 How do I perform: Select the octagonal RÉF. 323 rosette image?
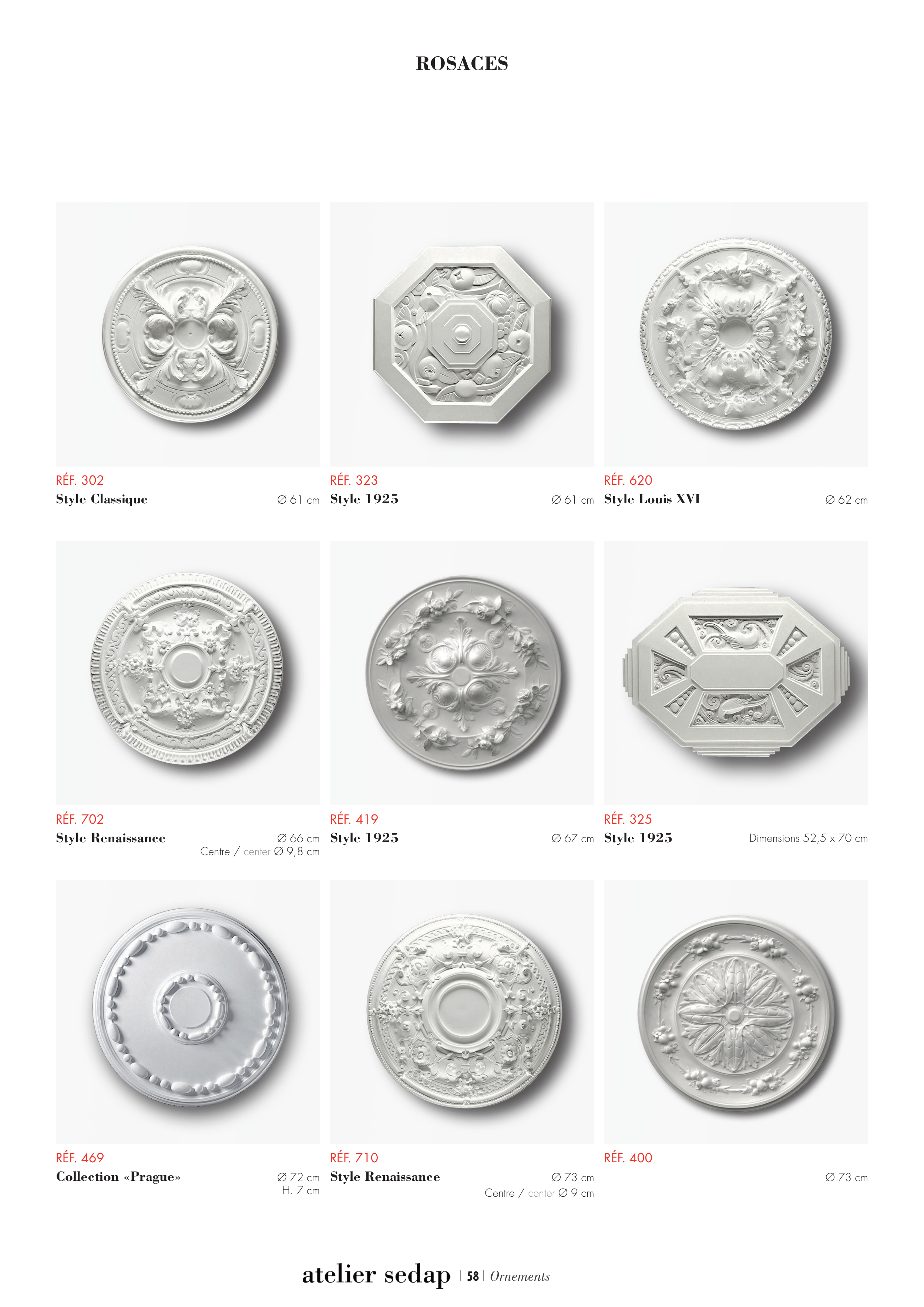pos(462,334)
